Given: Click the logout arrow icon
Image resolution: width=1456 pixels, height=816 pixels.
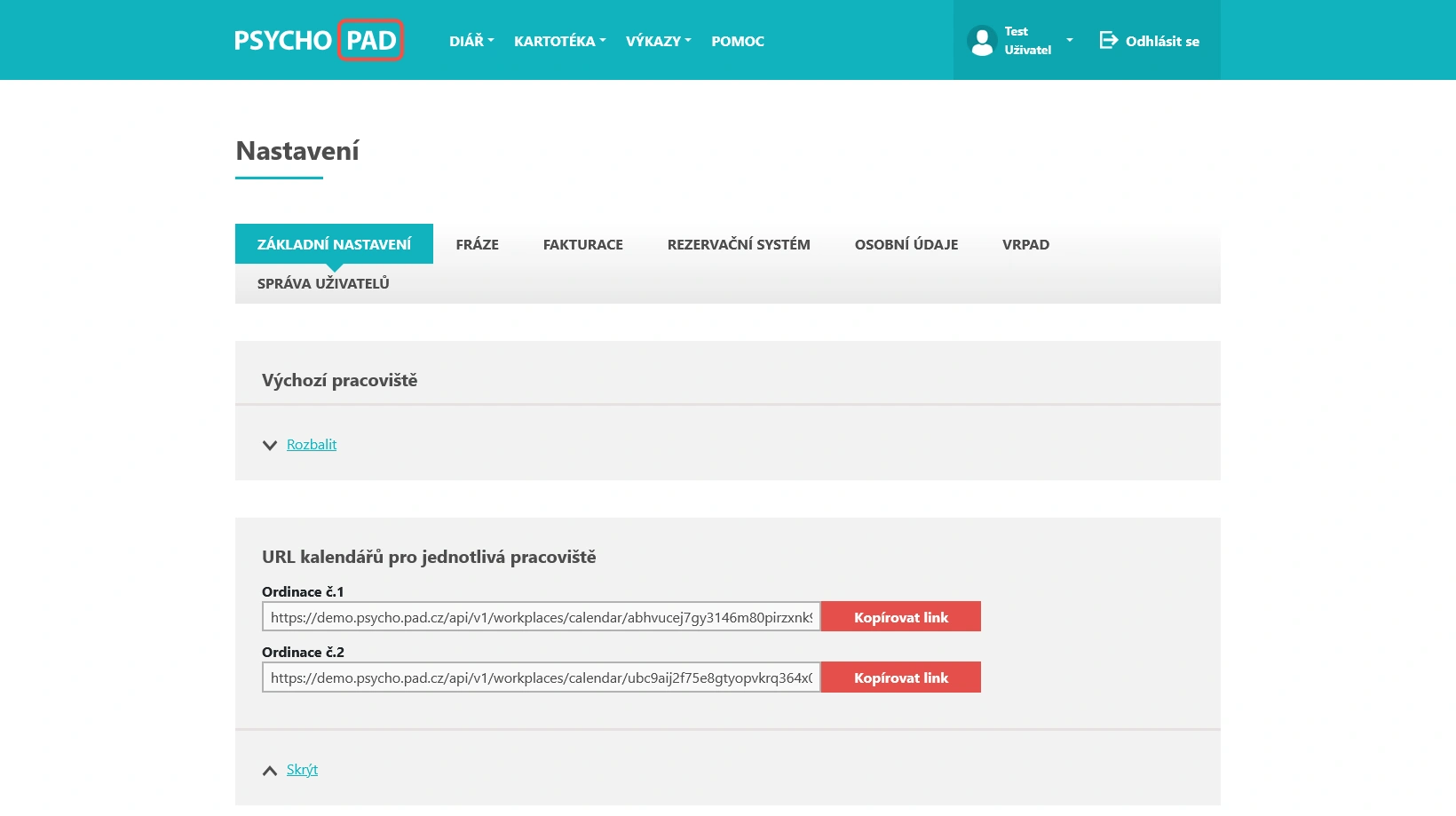Looking at the screenshot, I should pos(1108,40).
